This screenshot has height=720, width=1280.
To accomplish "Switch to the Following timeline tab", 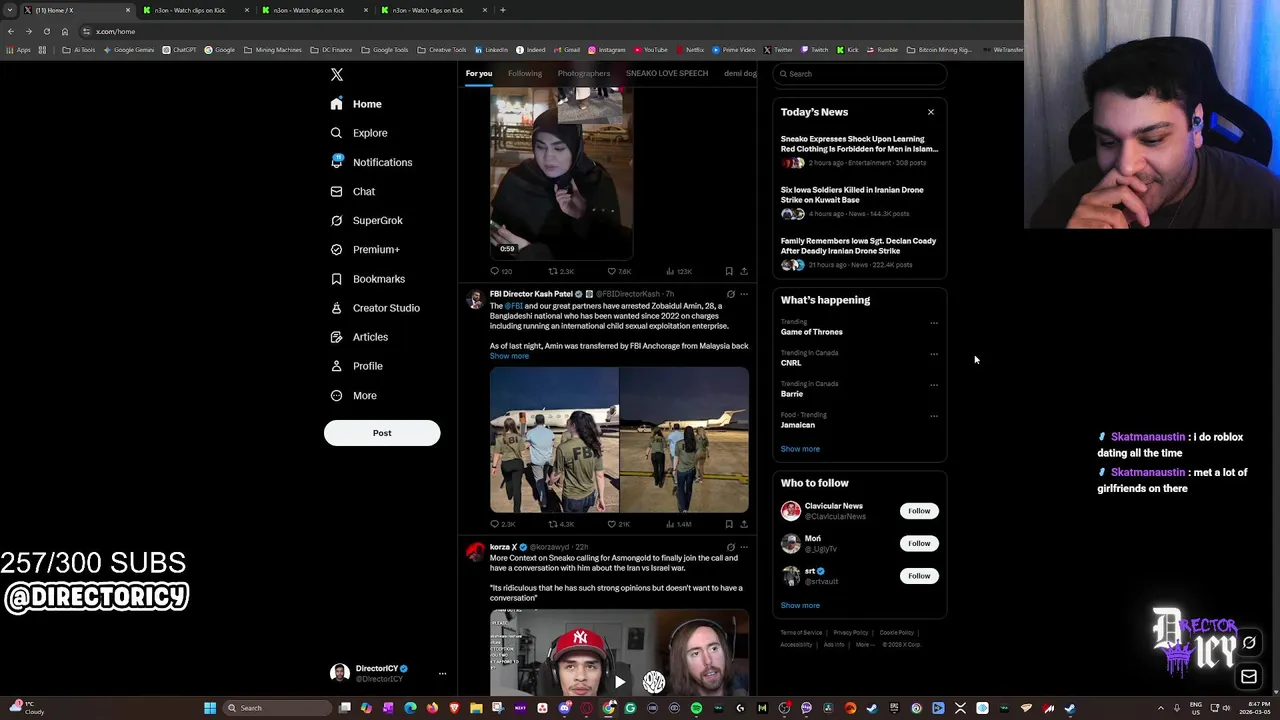I will (525, 73).
